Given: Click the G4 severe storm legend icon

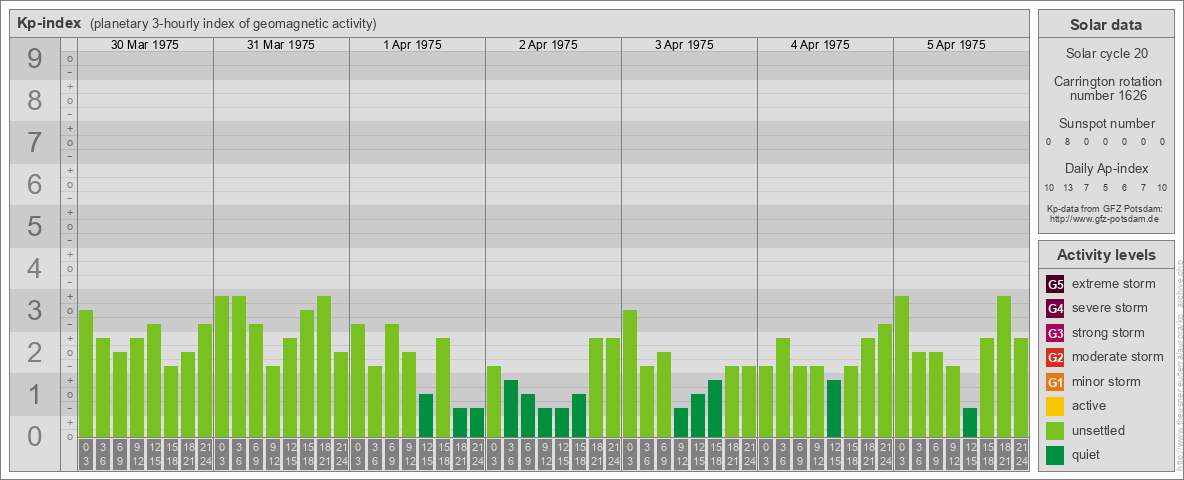Looking at the screenshot, I should (1056, 309).
